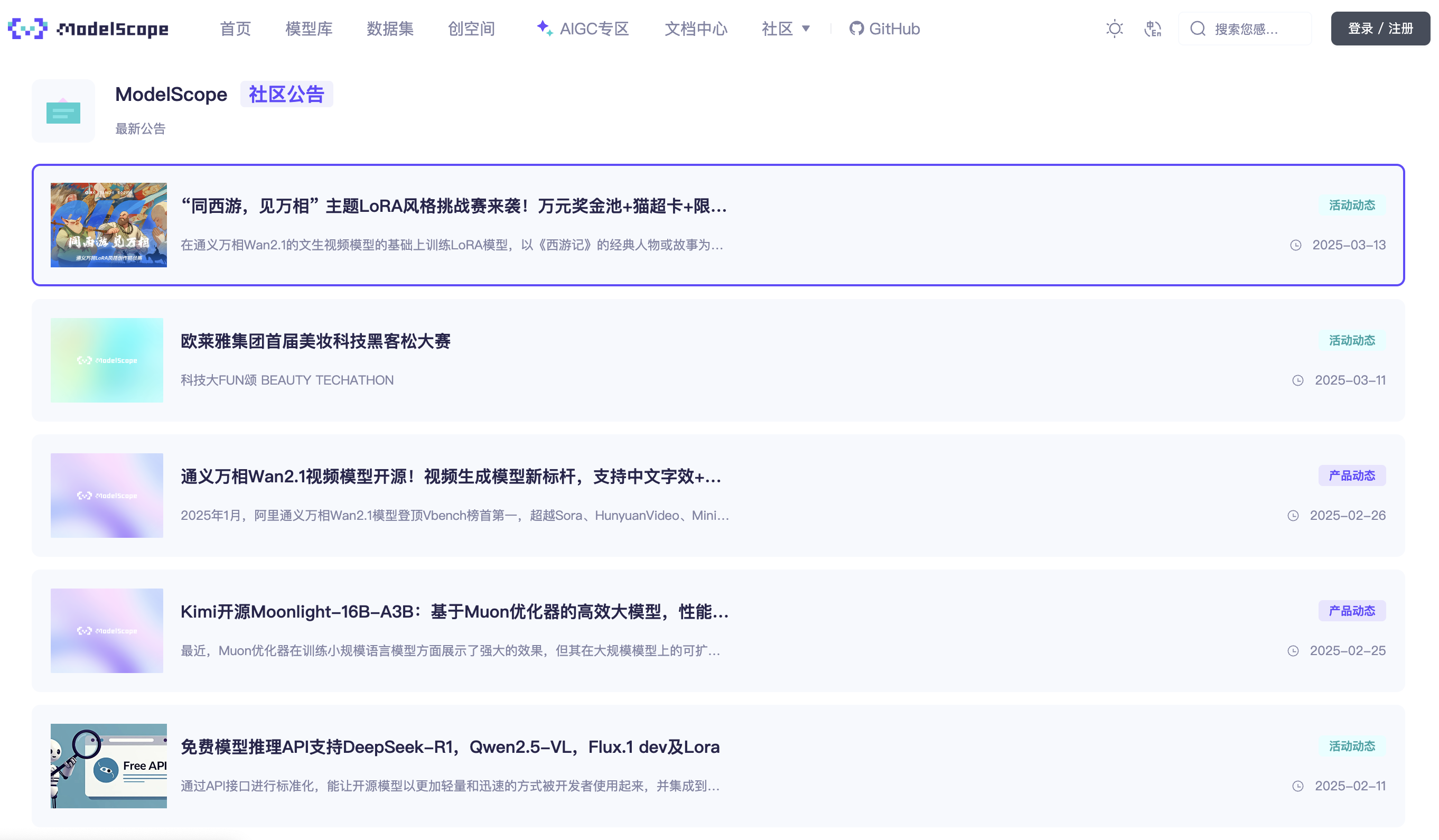Open the 欧莱雅集团首届美妆科技黑客松大赛 announcement
The width and height of the screenshot is (1439, 840).
[315, 341]
